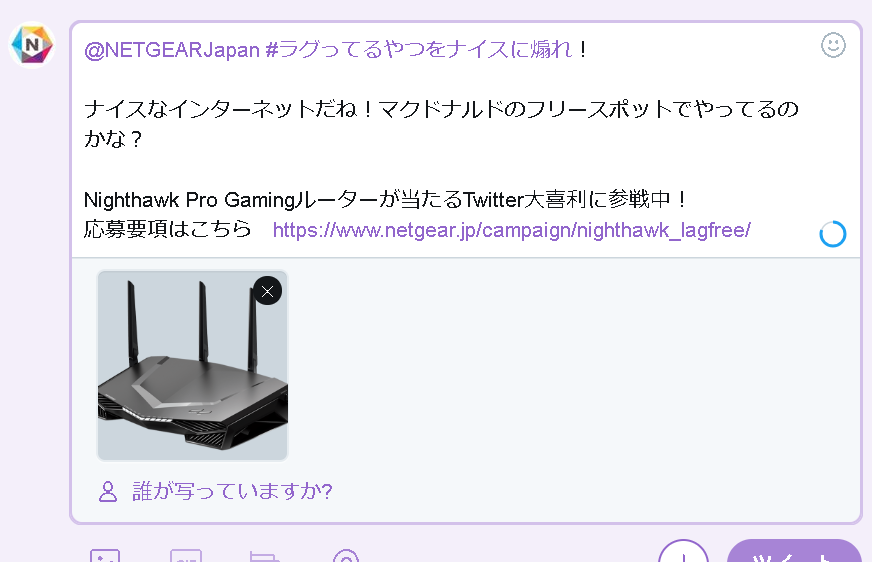The width and height of the screenshot is (872, 562).
Task: Click empty media area right of thumbnail
Action: coord(573,366)
